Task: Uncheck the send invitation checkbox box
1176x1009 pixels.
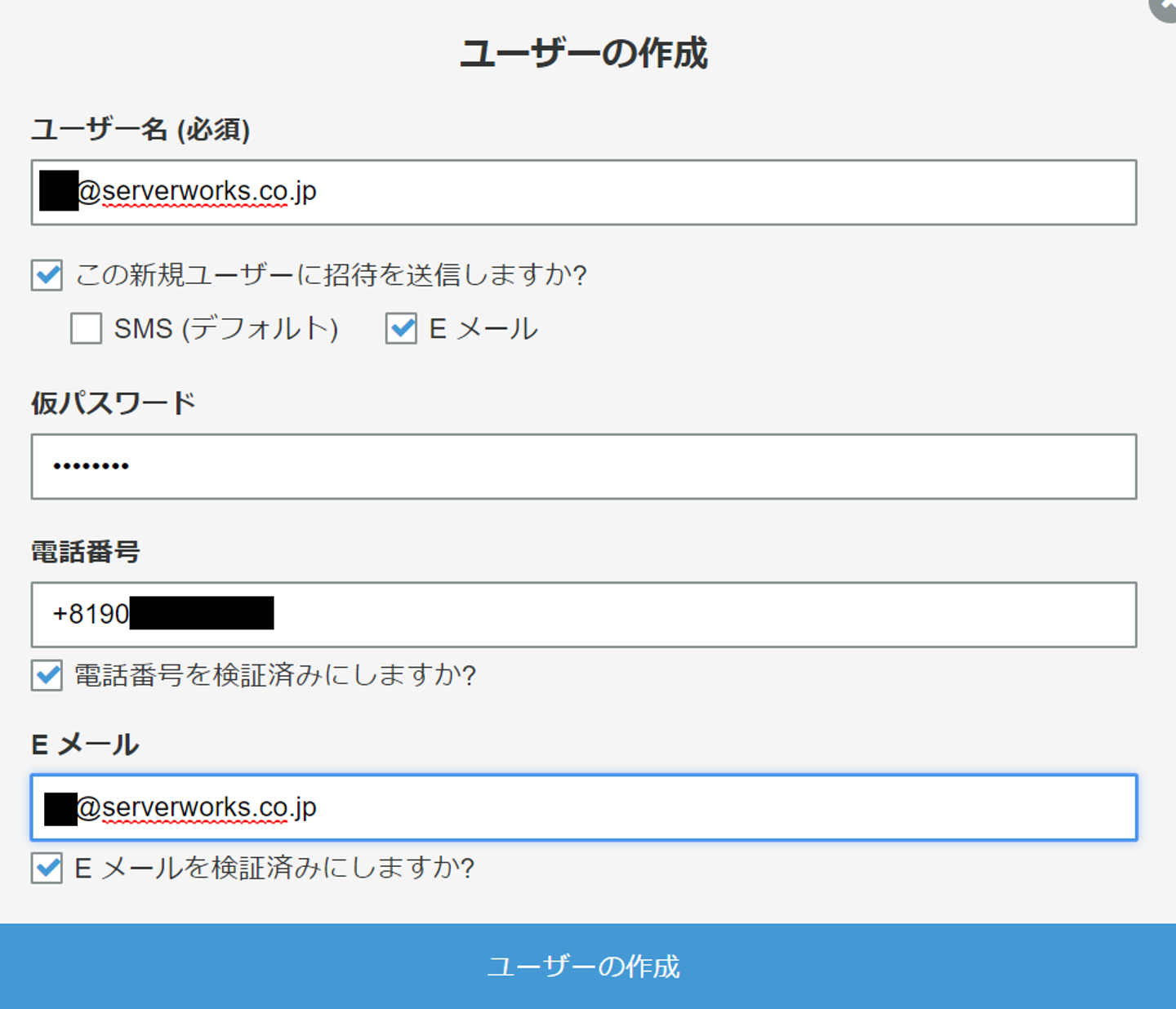Action: point(47,275)
